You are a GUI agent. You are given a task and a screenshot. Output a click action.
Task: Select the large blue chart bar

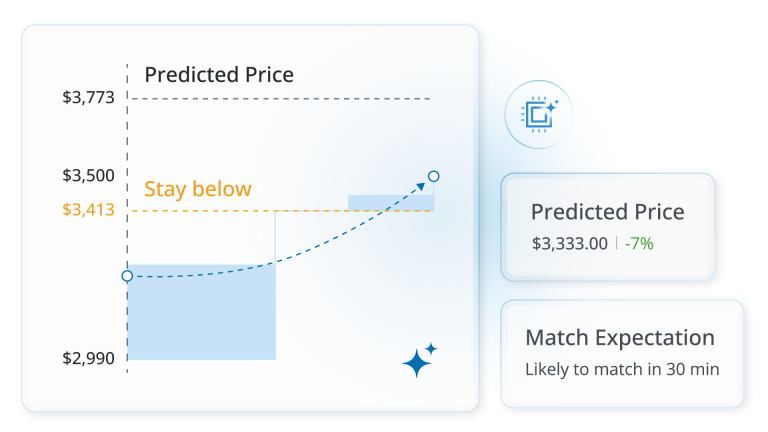point(202,312)
